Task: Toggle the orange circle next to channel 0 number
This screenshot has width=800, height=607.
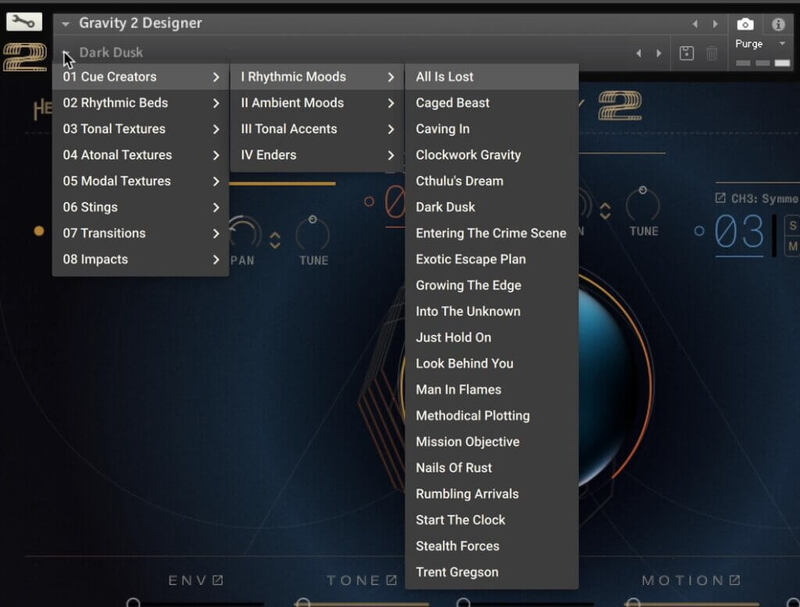Action: (x=369, y=201)
